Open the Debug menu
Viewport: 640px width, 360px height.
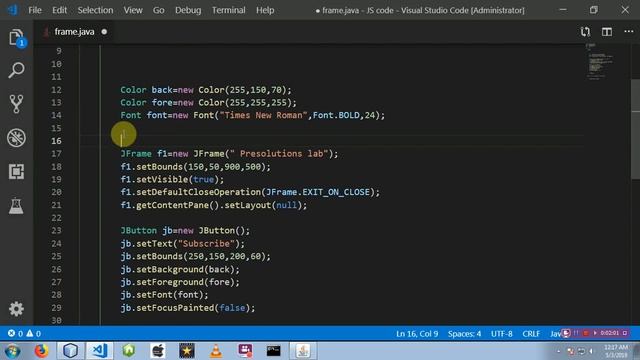tap(188, 10)
